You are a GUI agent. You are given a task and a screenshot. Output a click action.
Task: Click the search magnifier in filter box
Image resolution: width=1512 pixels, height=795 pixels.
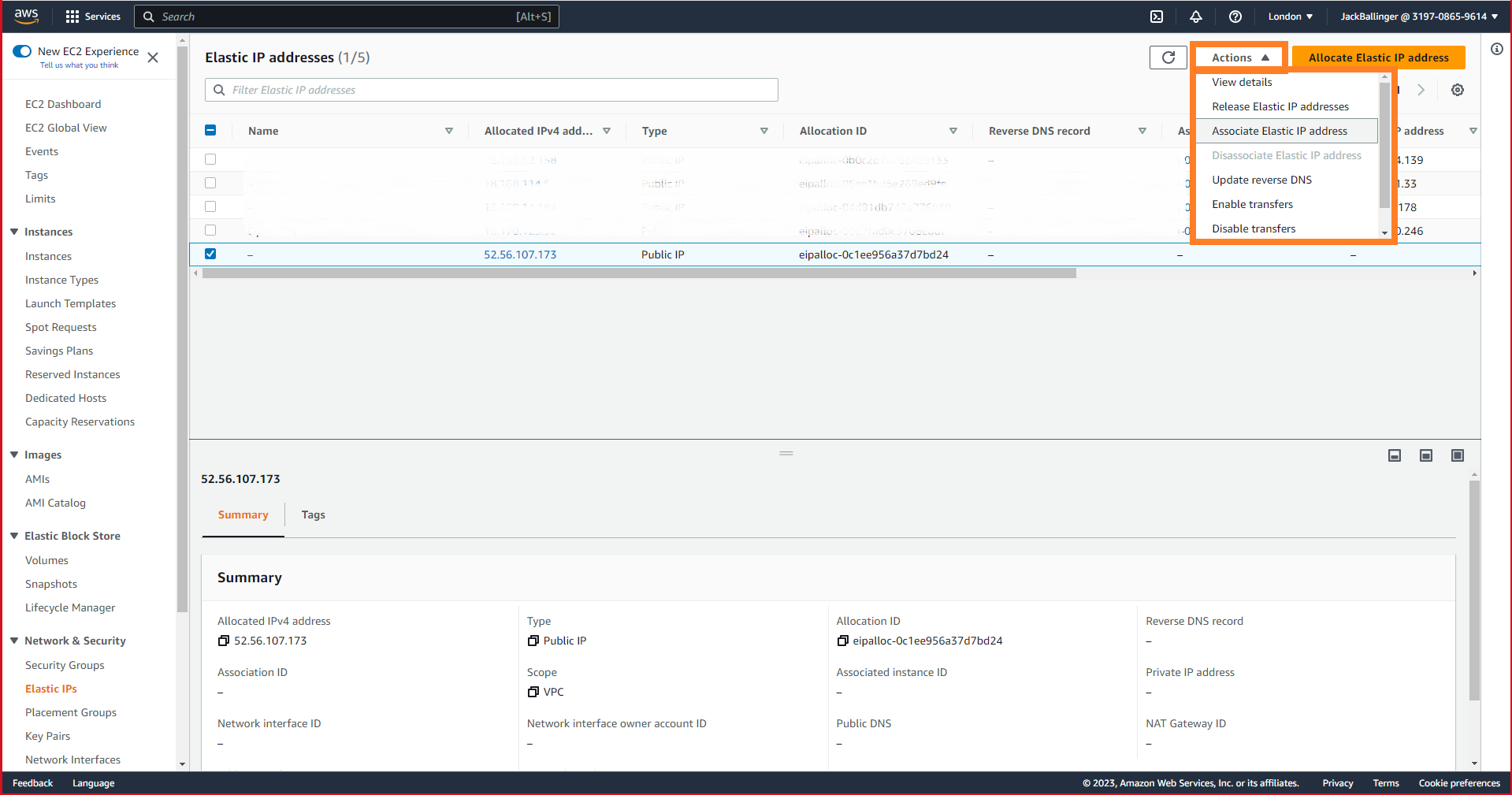click(x=220, y=90)
